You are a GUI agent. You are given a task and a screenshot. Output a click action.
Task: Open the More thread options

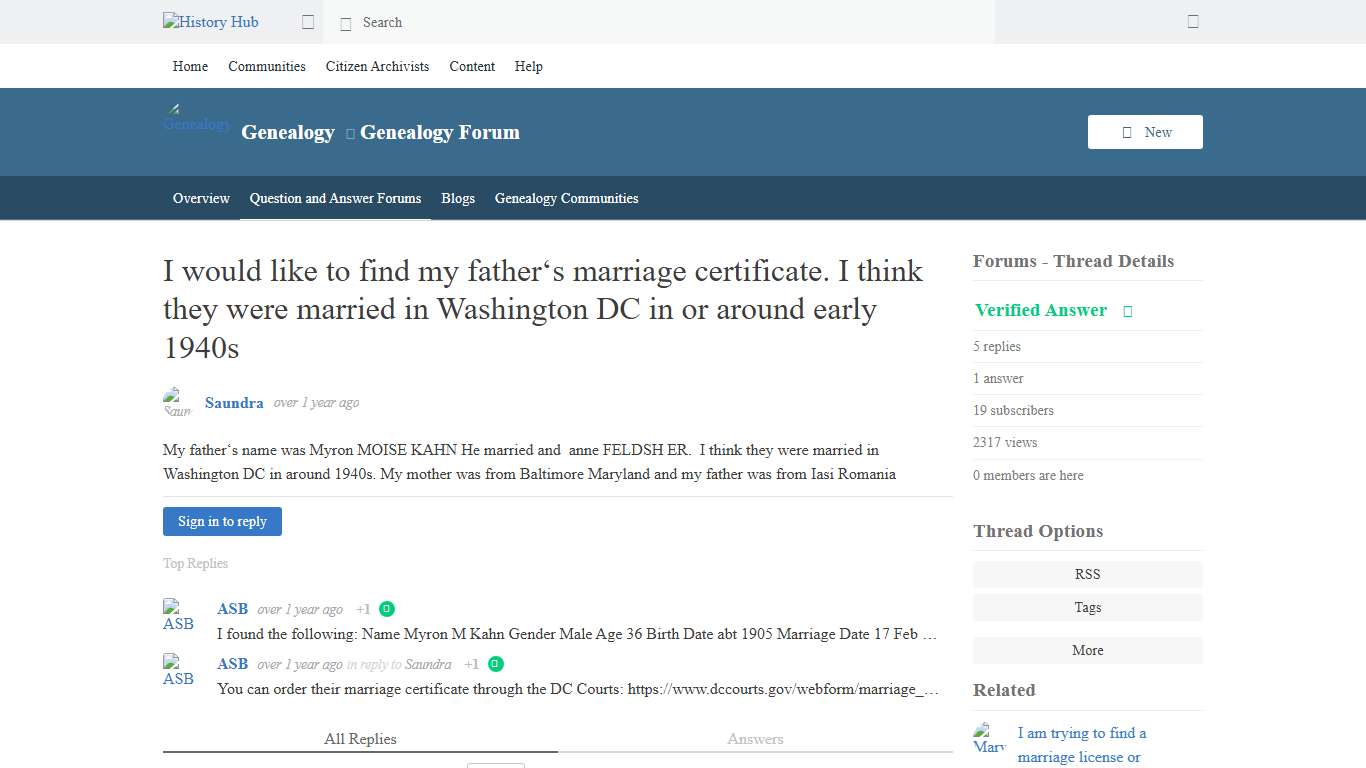click(1087, 650)
